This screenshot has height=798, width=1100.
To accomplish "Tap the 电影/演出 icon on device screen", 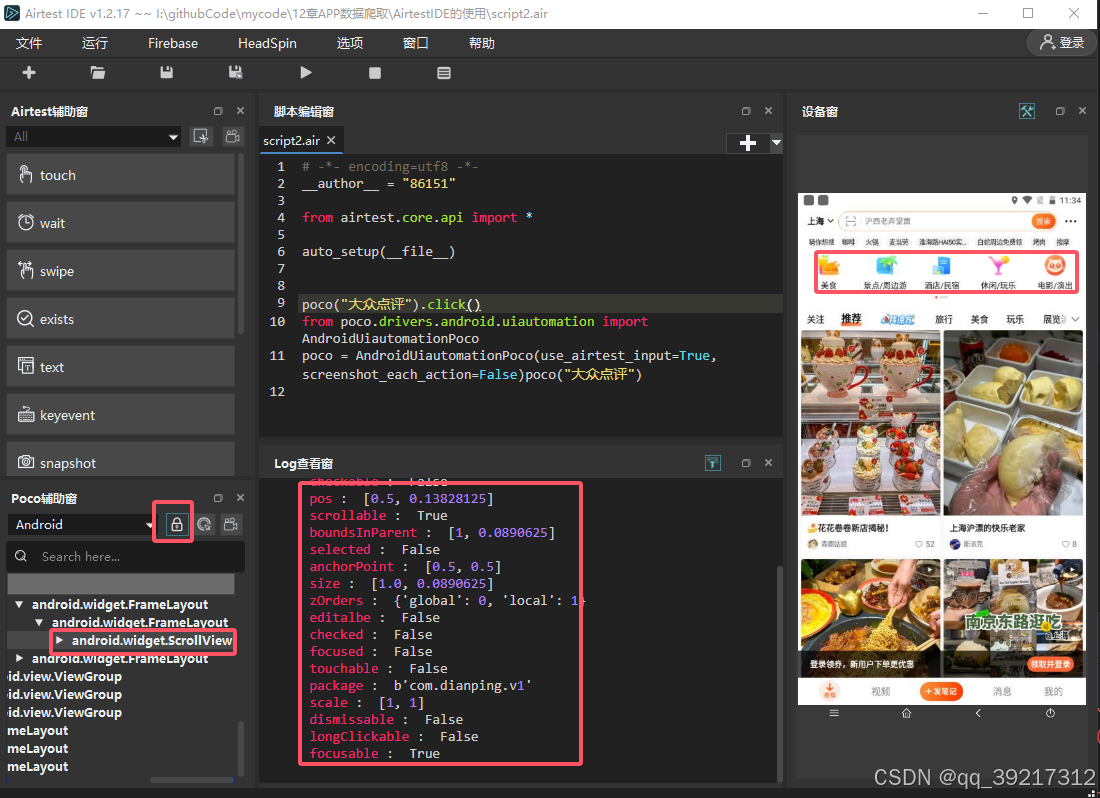I will click(x=1055, y=272).
